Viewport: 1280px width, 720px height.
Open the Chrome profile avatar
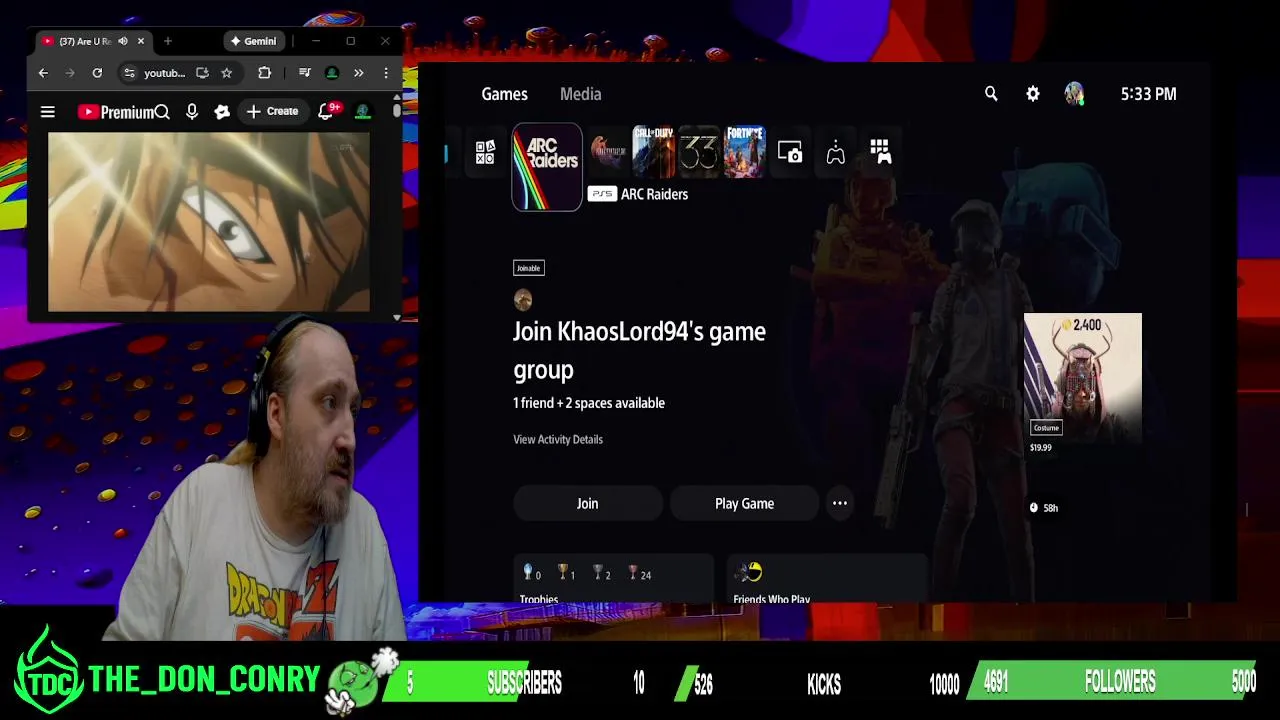point(332,73)
